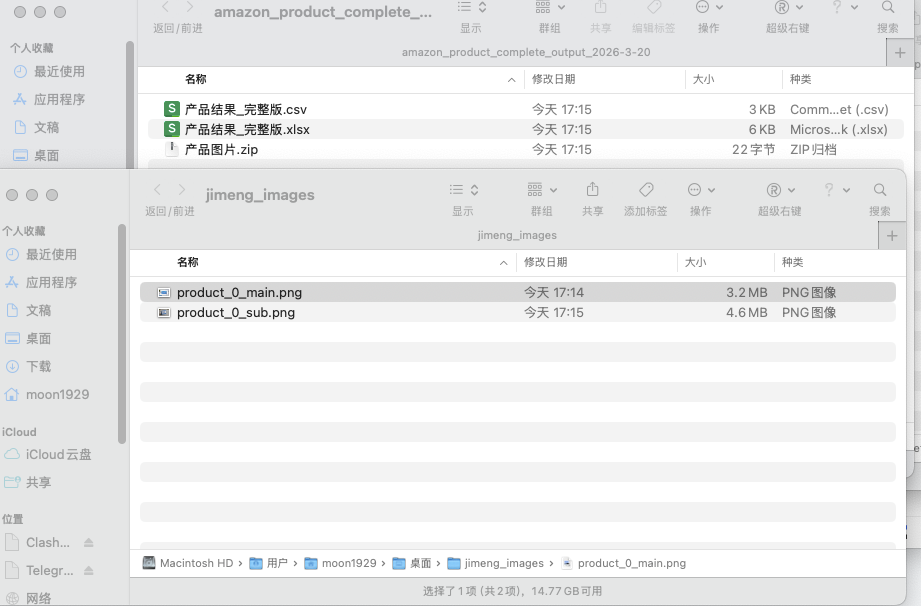Viewport: 921px width, 606px height.
Task: Open iCloud云盘 from the sidebar
Action: pyautogui.click(x=58, y=454)
